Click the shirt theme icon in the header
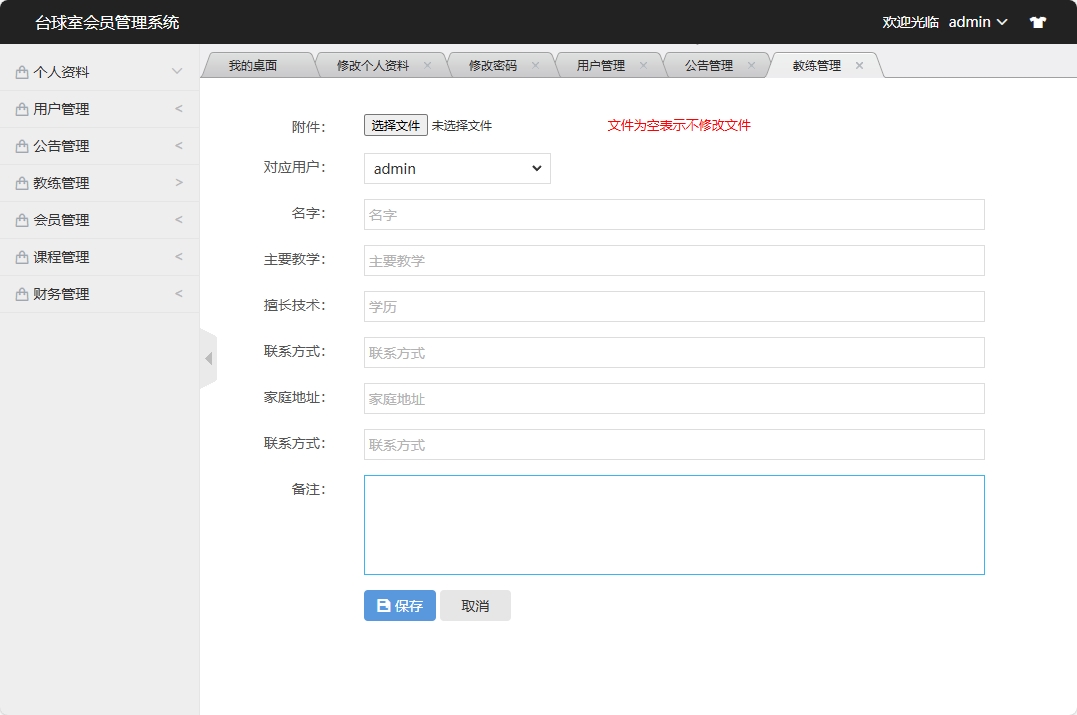 [x=1037, y=21]
